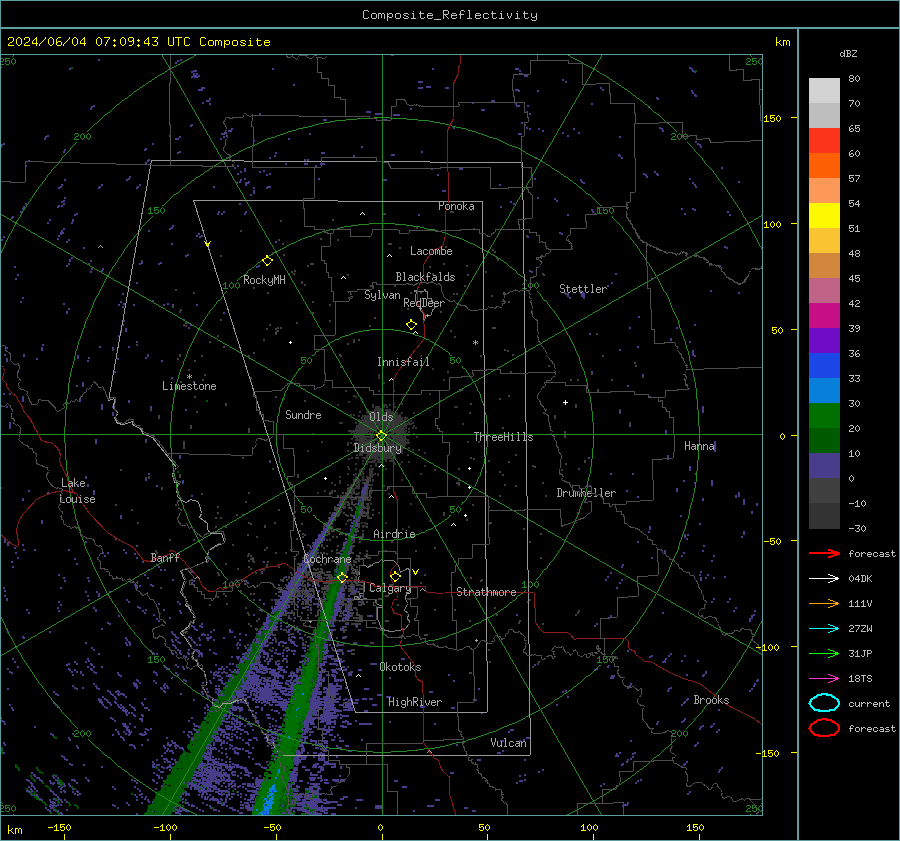
Task: Select the Okotoks map label
Action: pos(400,667)
